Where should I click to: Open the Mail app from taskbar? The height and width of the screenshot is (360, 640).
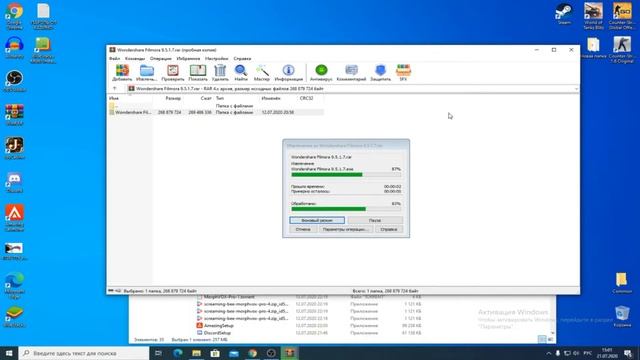point(234,353)
